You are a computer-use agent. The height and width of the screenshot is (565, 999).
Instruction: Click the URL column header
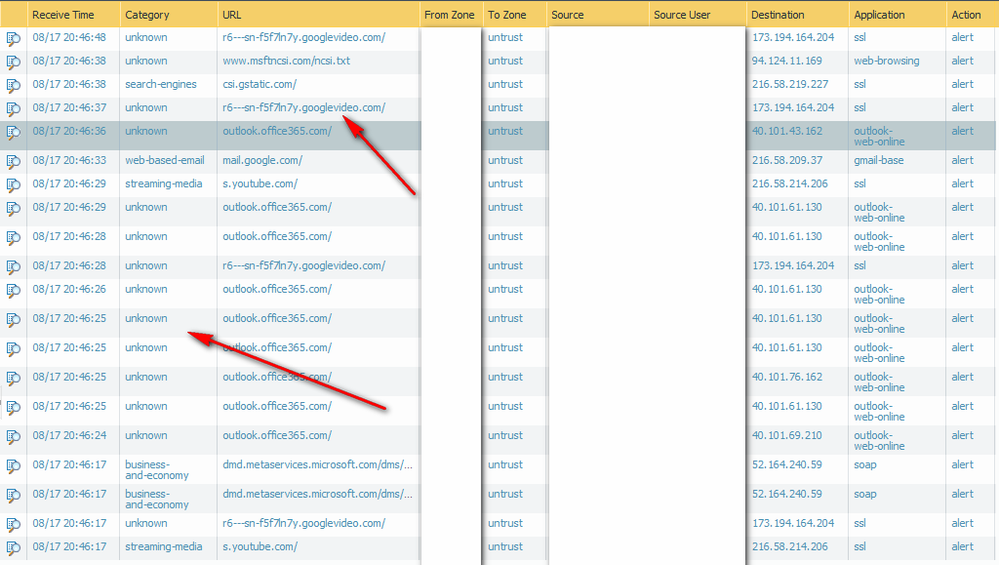232,15
